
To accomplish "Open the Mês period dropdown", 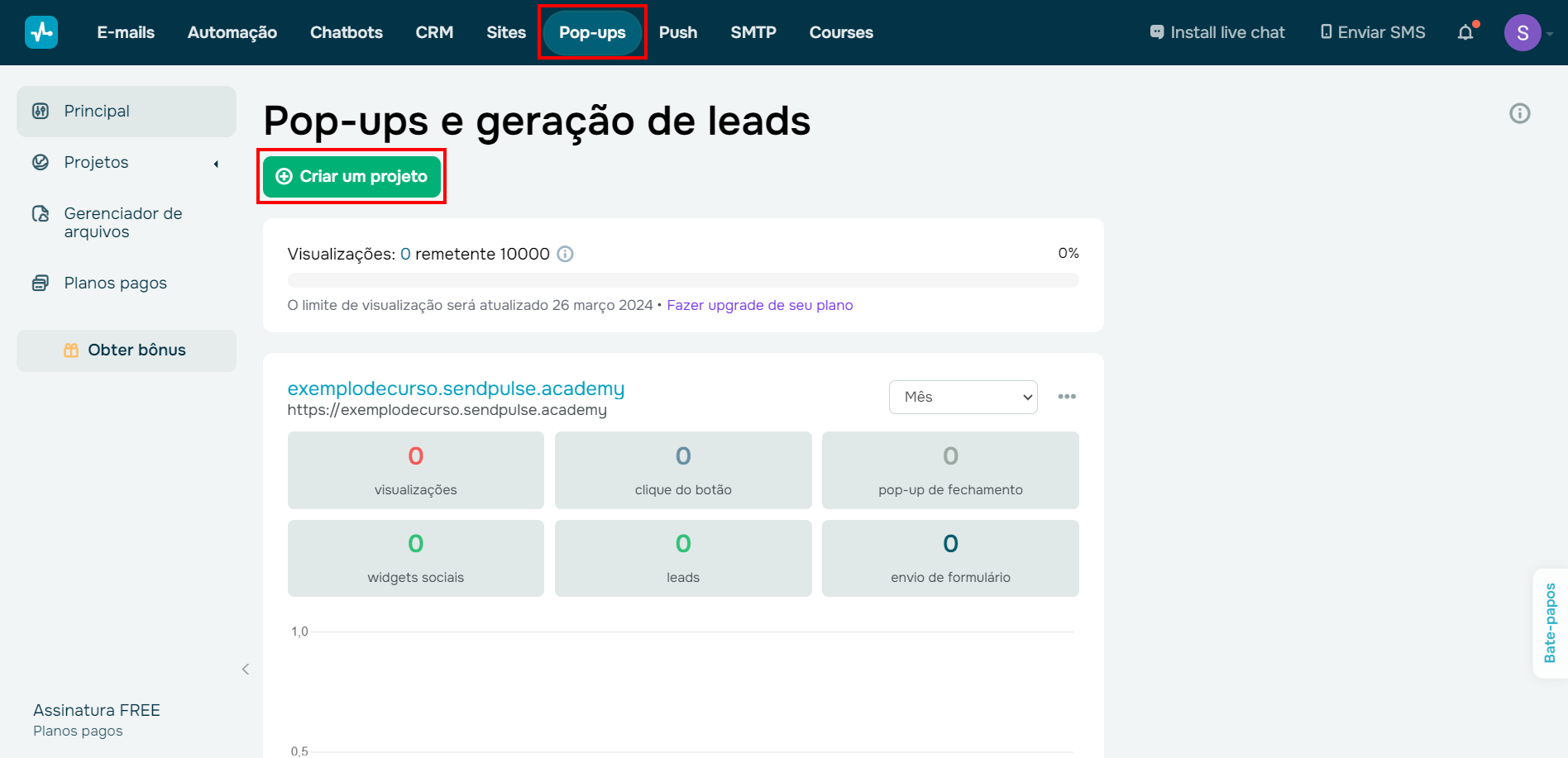I will pyautogui.click(x=963, y=397).
